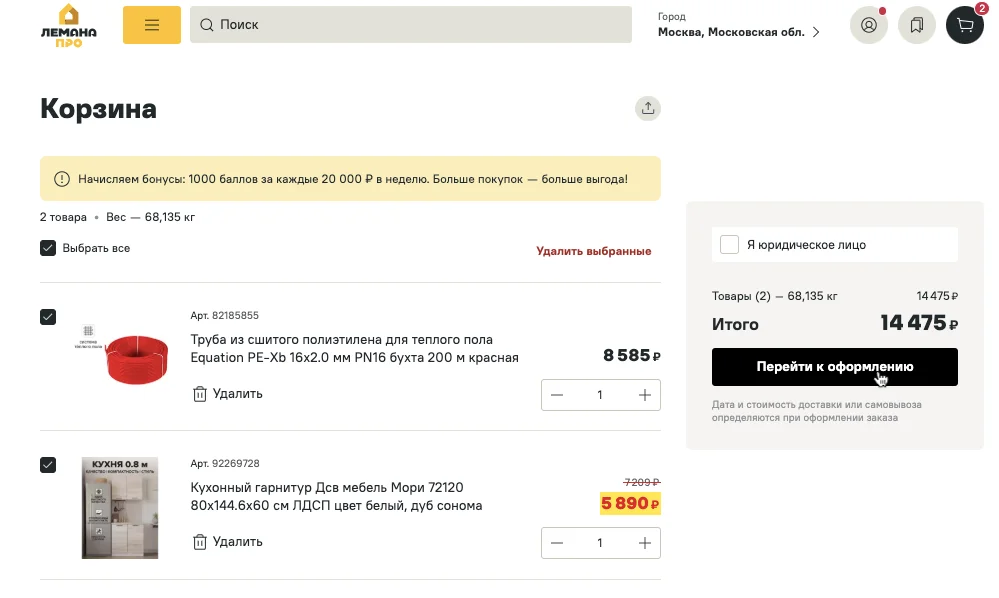This screenshot has height=598, width=999.
Task: Increase quantity of the kitchen set
Action: pyautogui.click(x=645, y=543)
